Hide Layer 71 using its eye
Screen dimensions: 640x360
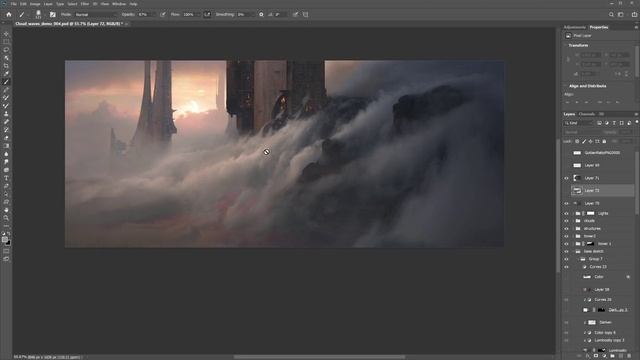pyautogui.click(x=566, y=178)
